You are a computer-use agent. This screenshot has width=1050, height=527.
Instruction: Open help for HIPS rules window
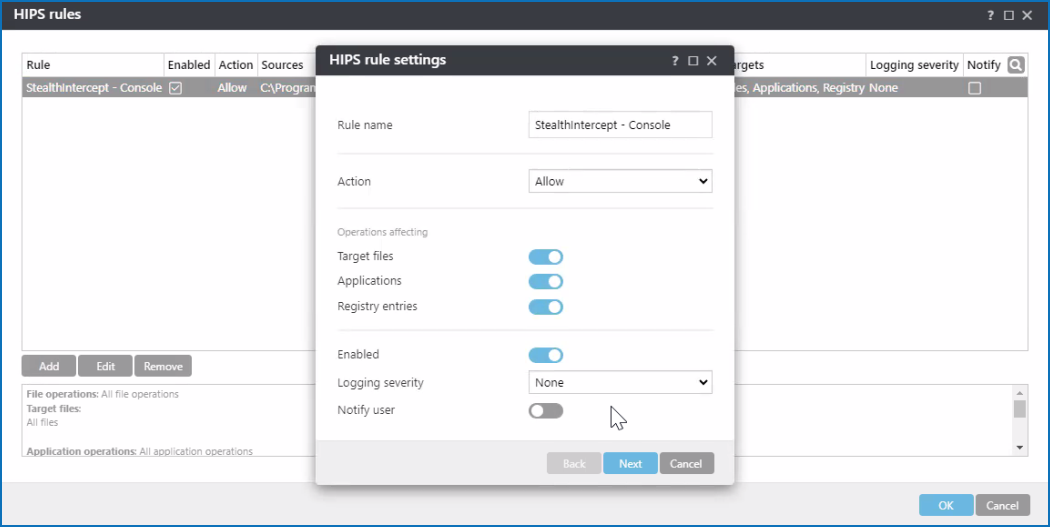pos(991,15)
